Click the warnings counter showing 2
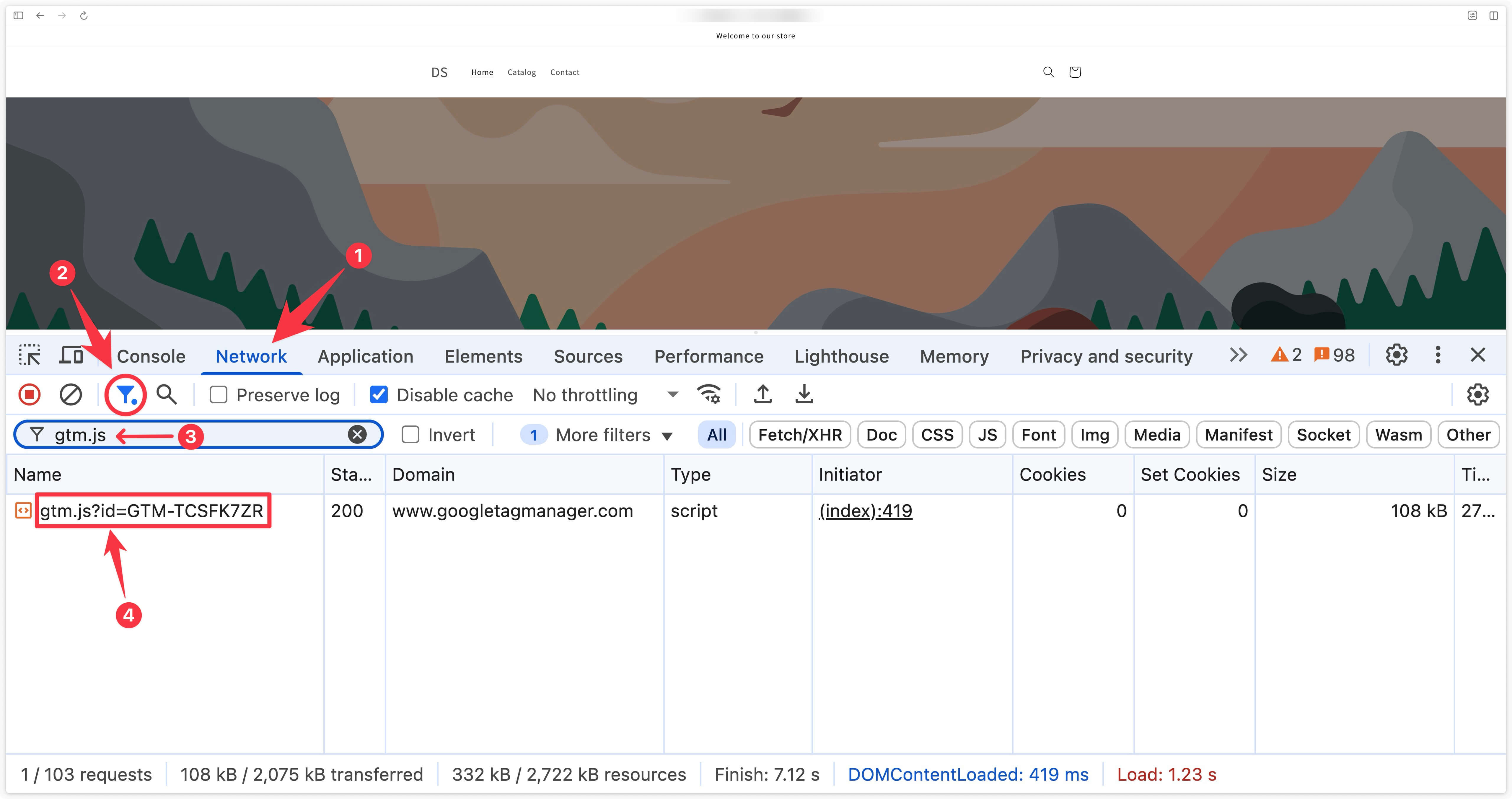 [1285, 355]
